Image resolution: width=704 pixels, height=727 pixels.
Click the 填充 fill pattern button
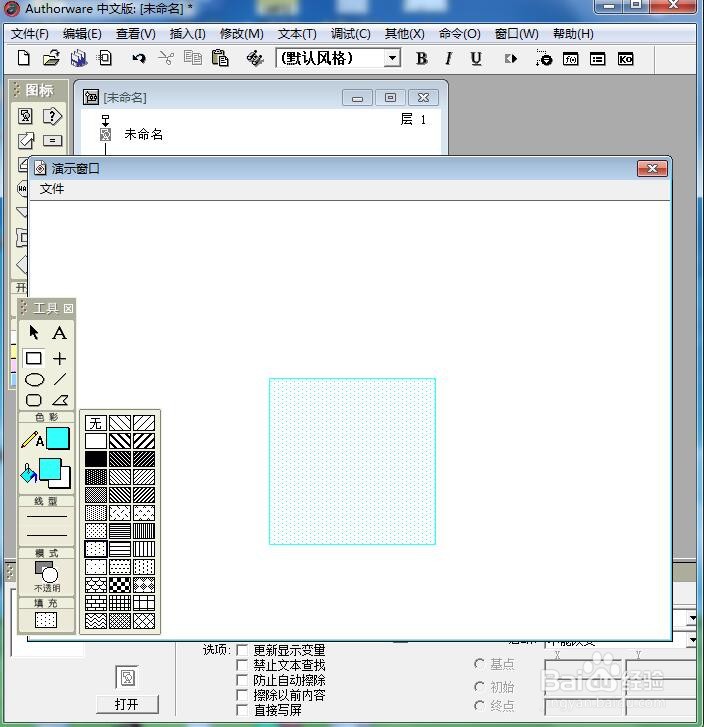[x=46, y=620]
